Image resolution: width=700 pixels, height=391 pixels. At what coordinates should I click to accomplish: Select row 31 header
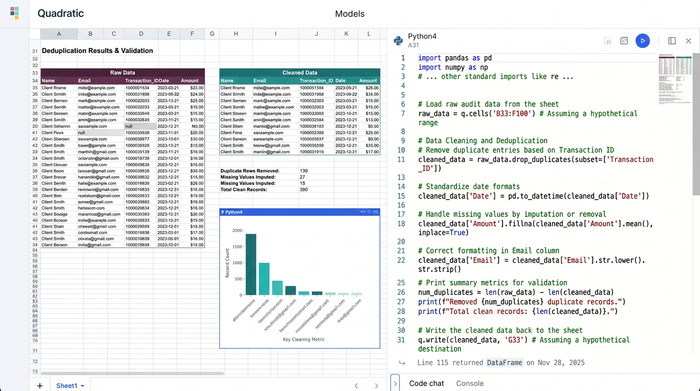[x=34, y=51]
